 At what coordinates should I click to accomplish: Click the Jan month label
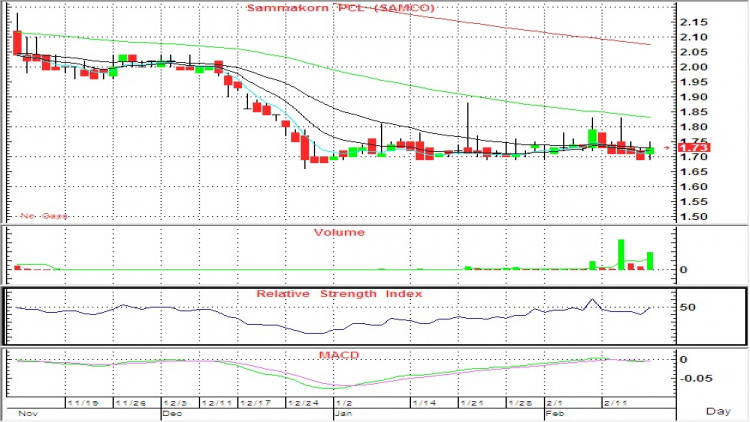click(344, 413)
